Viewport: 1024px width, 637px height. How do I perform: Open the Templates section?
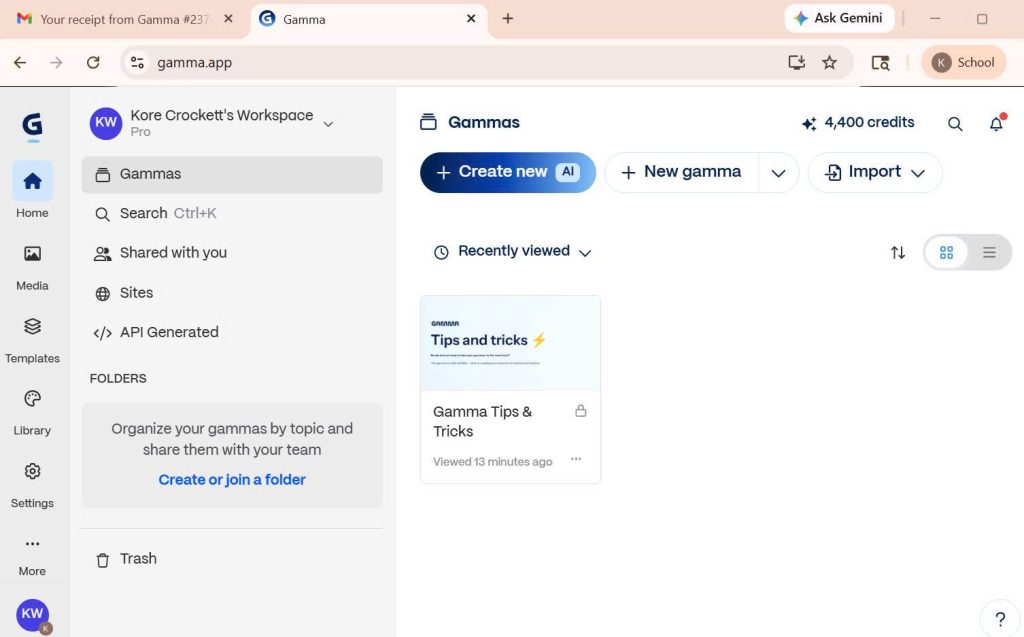point(32,340)
